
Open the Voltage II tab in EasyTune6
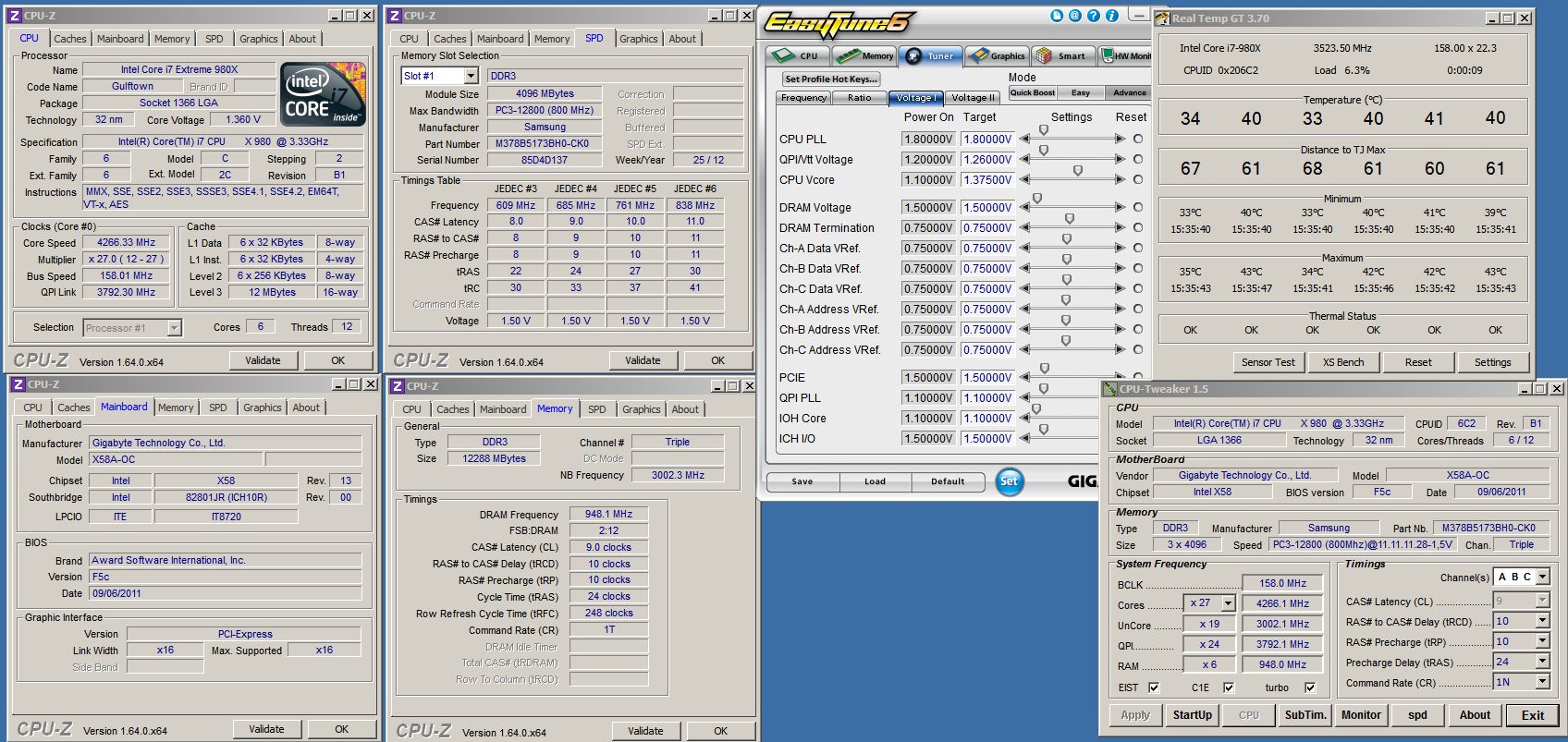(973, 97)
